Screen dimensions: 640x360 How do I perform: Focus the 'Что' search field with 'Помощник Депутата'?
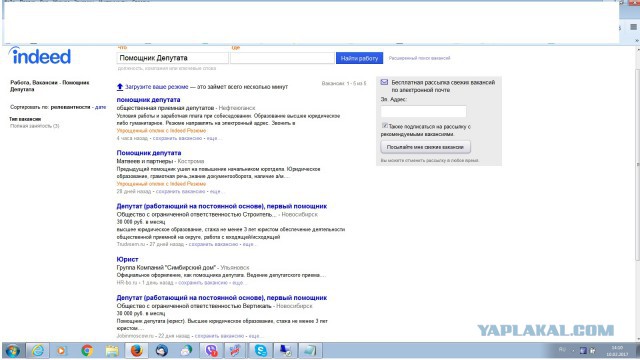click(172, 58)
